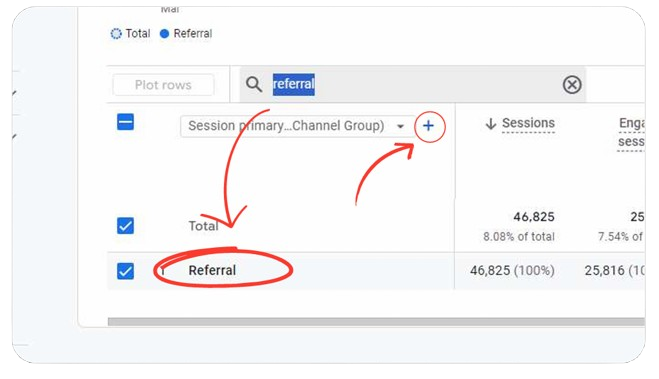Click the horizontal scrollbar below the table

pos(376,322)
